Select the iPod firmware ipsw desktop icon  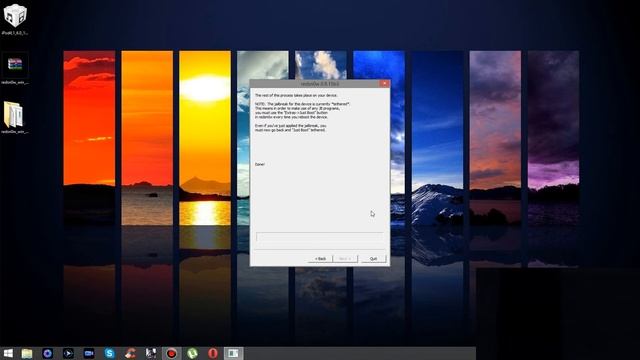[15, 19]
